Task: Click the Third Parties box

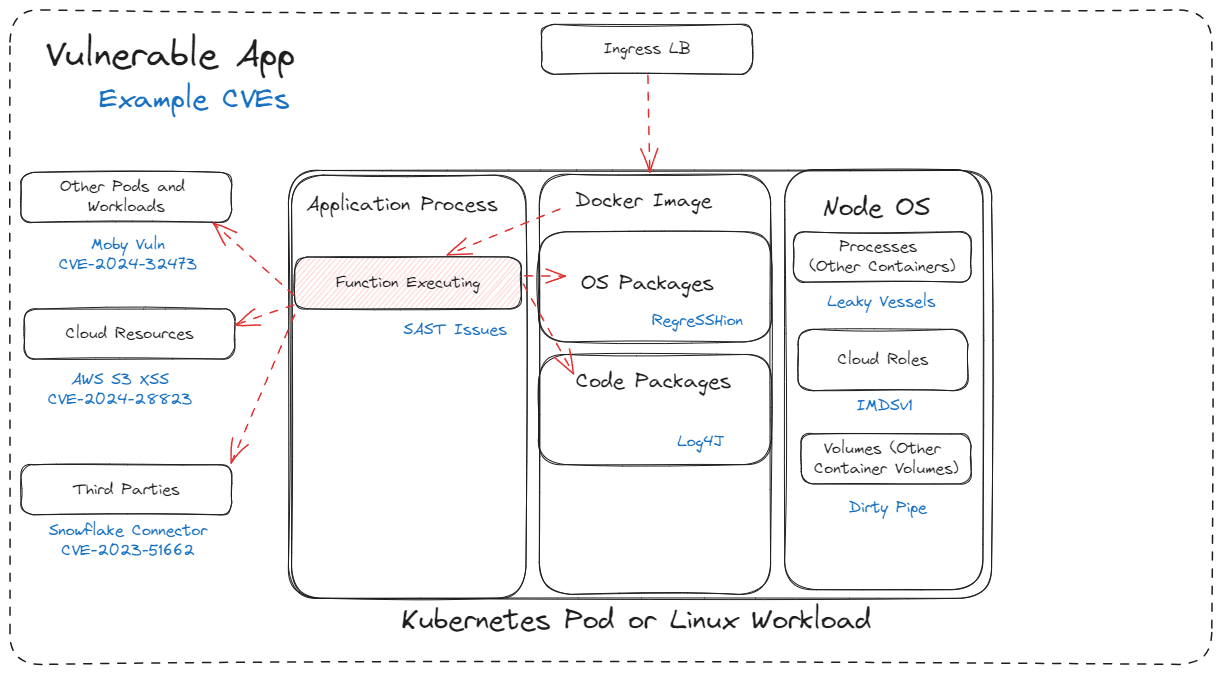Action: tap(126, 490)
